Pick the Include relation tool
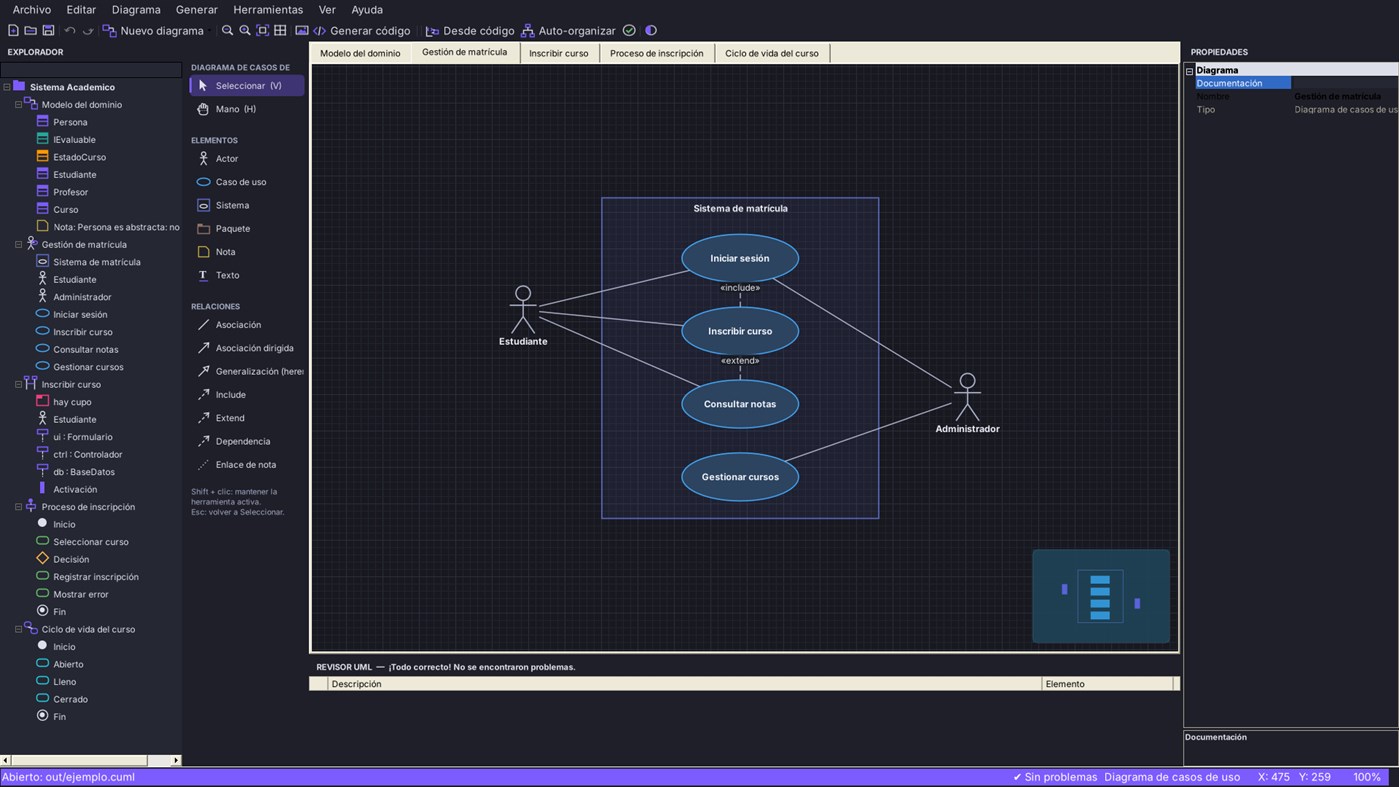This screenshot has width=1399, height=787. (246, 395)
